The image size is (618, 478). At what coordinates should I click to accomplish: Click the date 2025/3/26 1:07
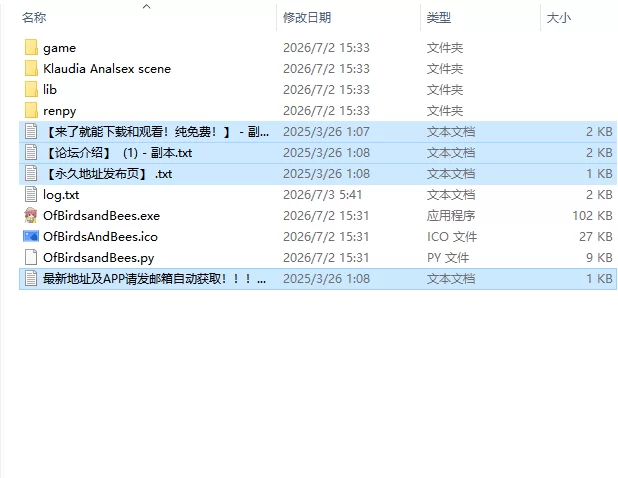[x=326, y=132]
